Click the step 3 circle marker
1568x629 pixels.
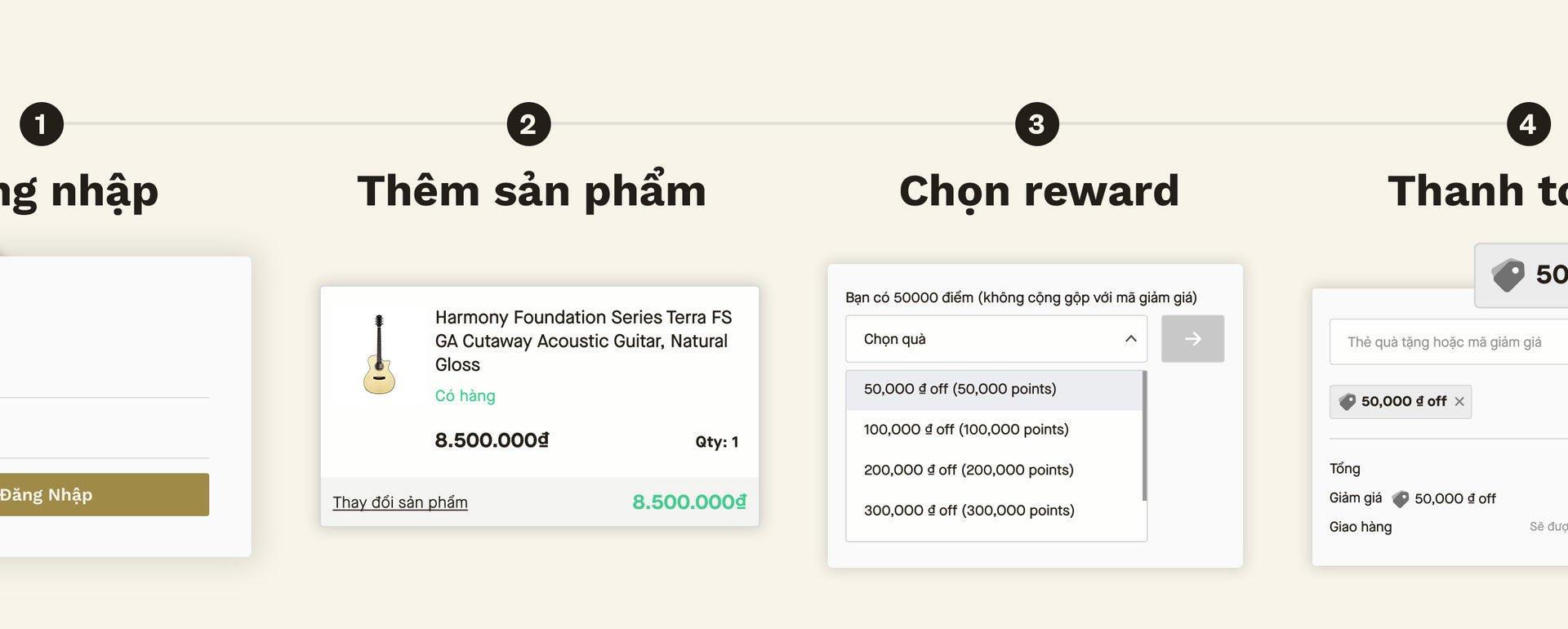1036,124
